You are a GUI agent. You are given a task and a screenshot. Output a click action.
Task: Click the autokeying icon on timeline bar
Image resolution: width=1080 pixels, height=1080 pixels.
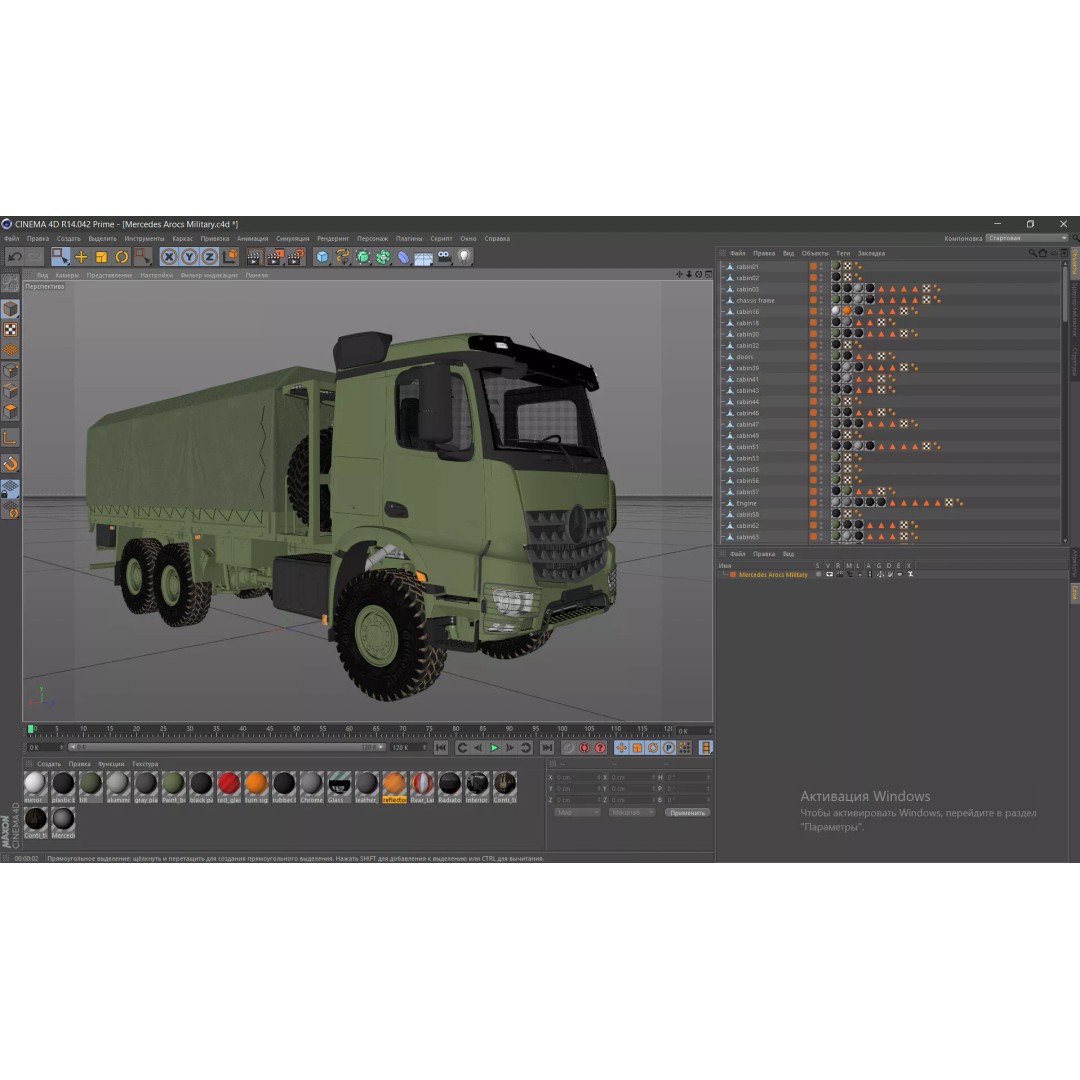click(585, 748)
